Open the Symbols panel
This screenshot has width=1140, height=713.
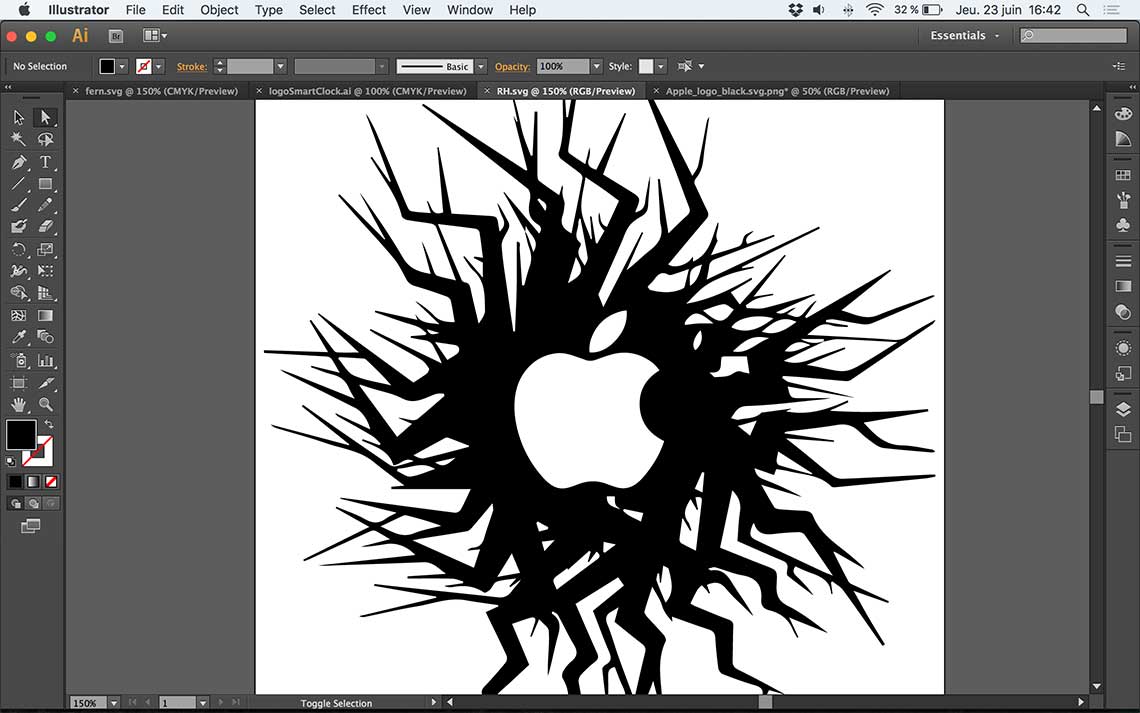(x=1123, y=225)
